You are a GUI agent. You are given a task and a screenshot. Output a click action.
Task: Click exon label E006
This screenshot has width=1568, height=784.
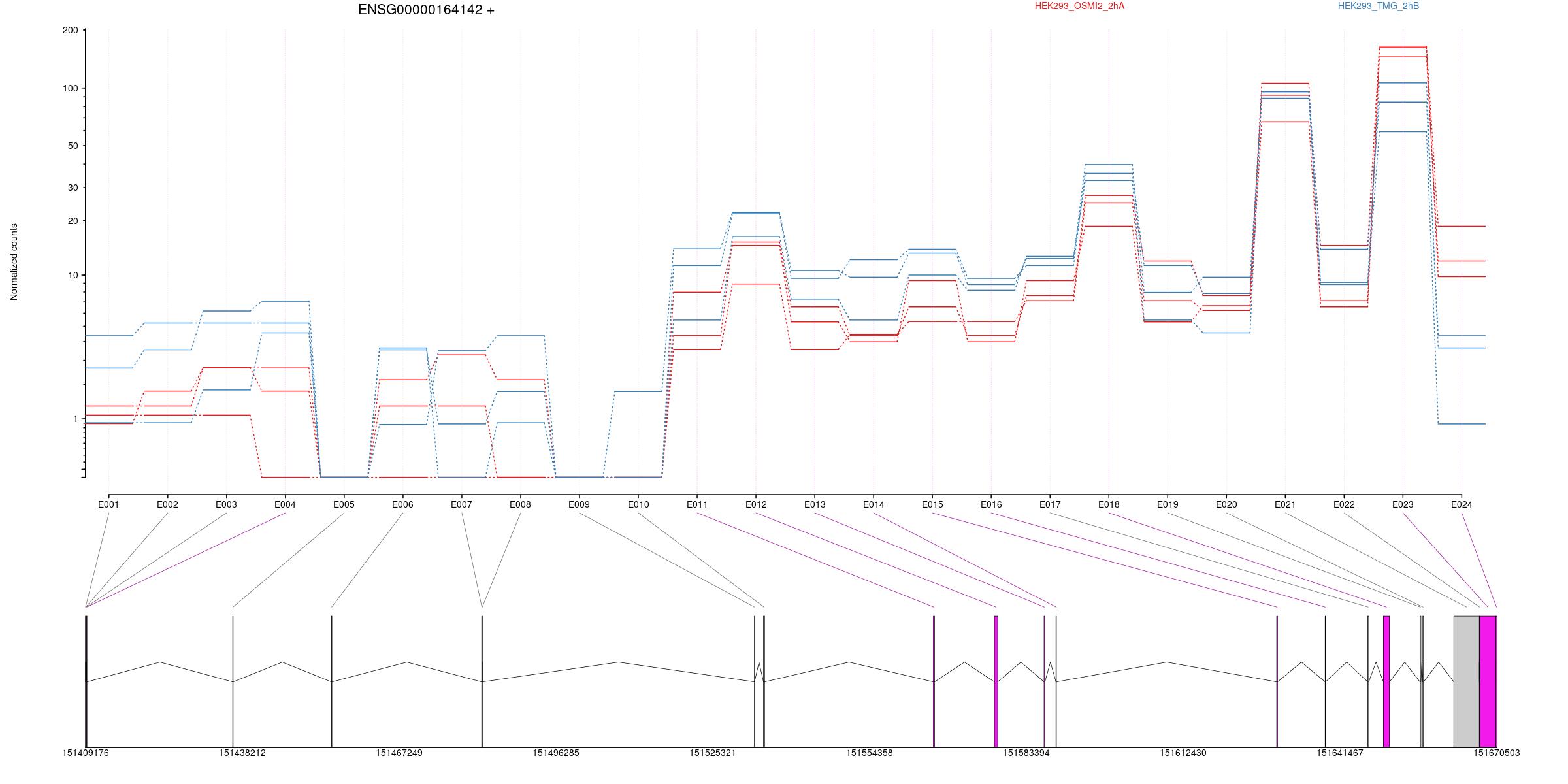pos(402,504)
